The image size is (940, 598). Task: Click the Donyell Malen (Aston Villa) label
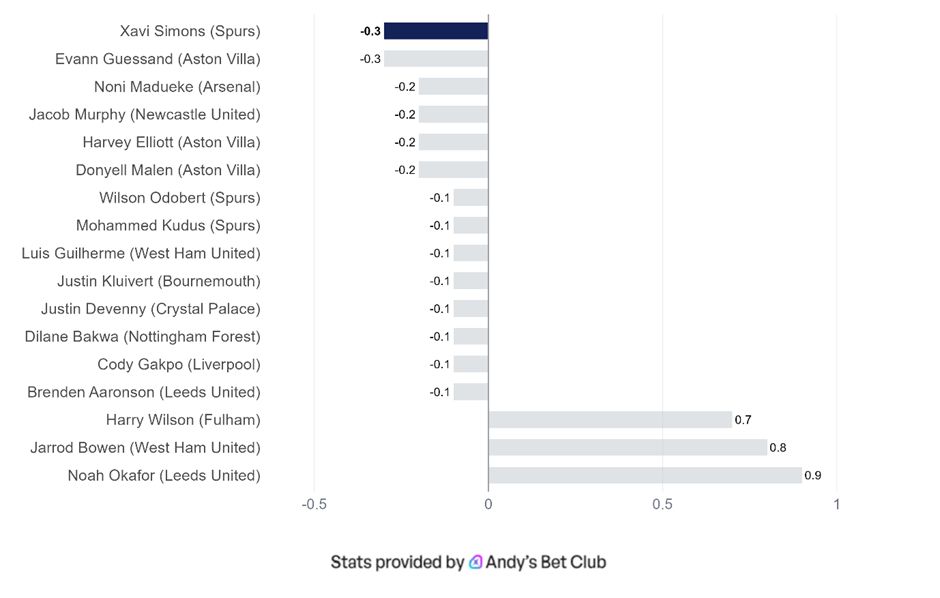pyautogui.click(x=168, y=170)
